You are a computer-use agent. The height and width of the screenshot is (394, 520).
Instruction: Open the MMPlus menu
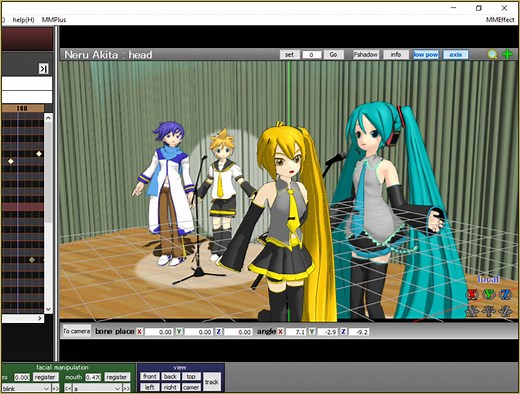coord(54,20)
